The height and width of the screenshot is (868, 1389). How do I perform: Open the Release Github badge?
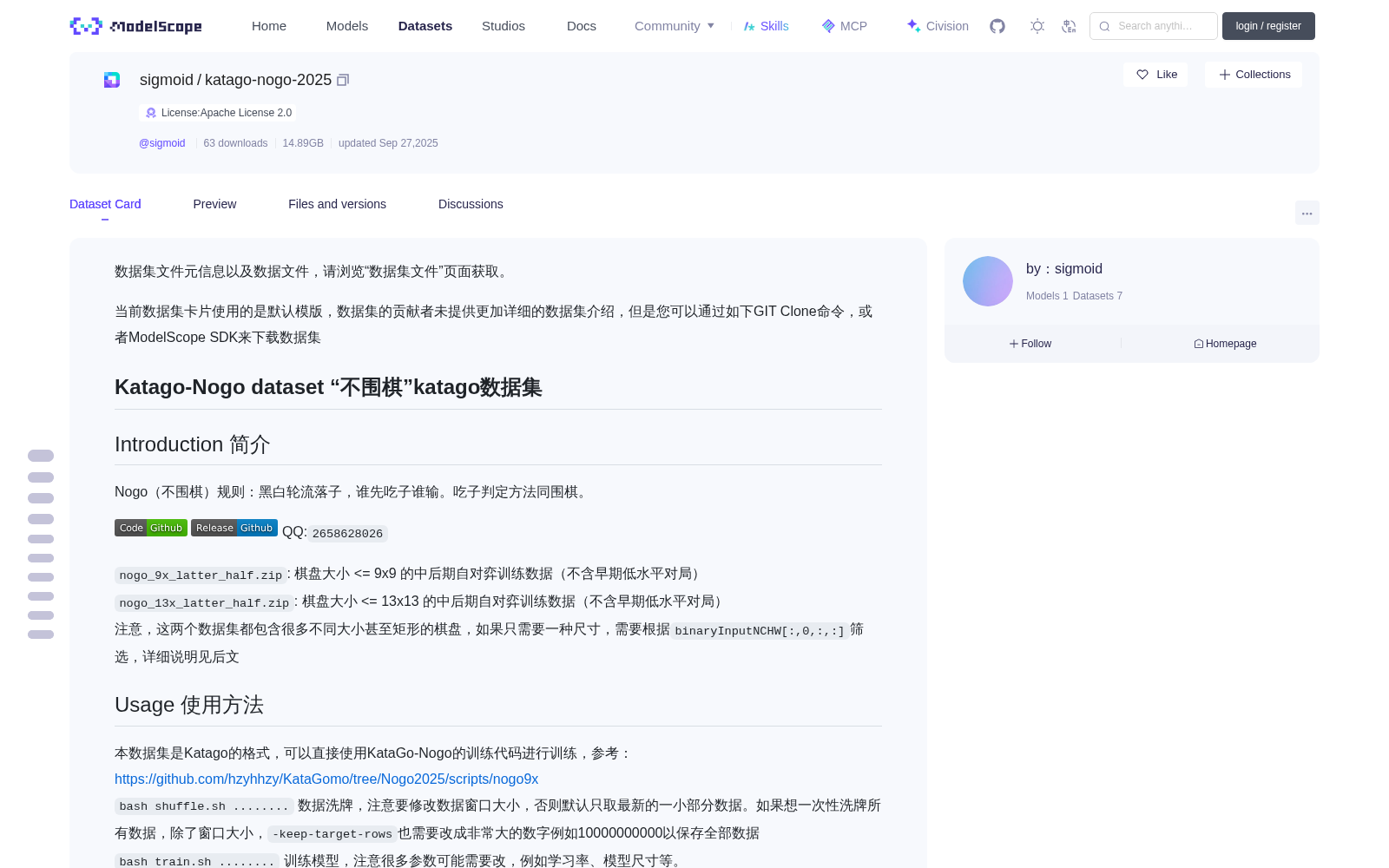click(234, 528)
